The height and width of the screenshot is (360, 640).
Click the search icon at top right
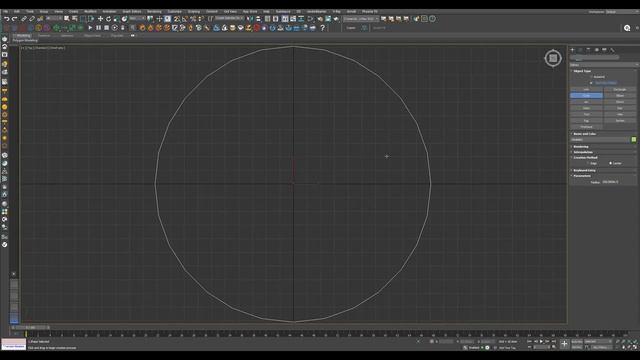click(627, 28)
